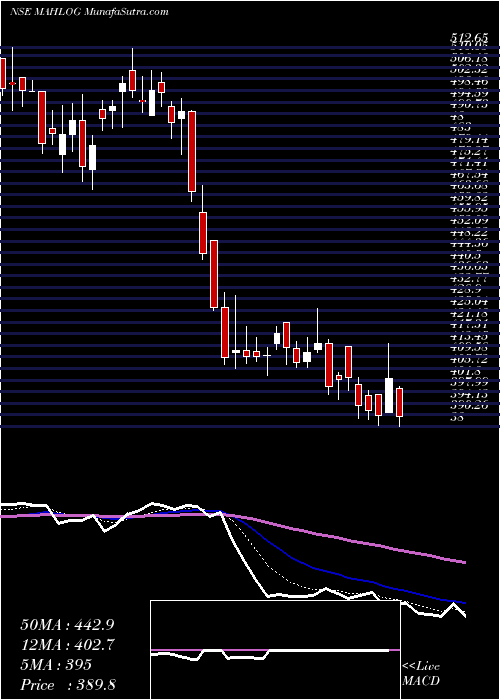The height and width of the screenshot is (700, 500).
Task: Click the 394.13 price axis label
Action: 468,395
